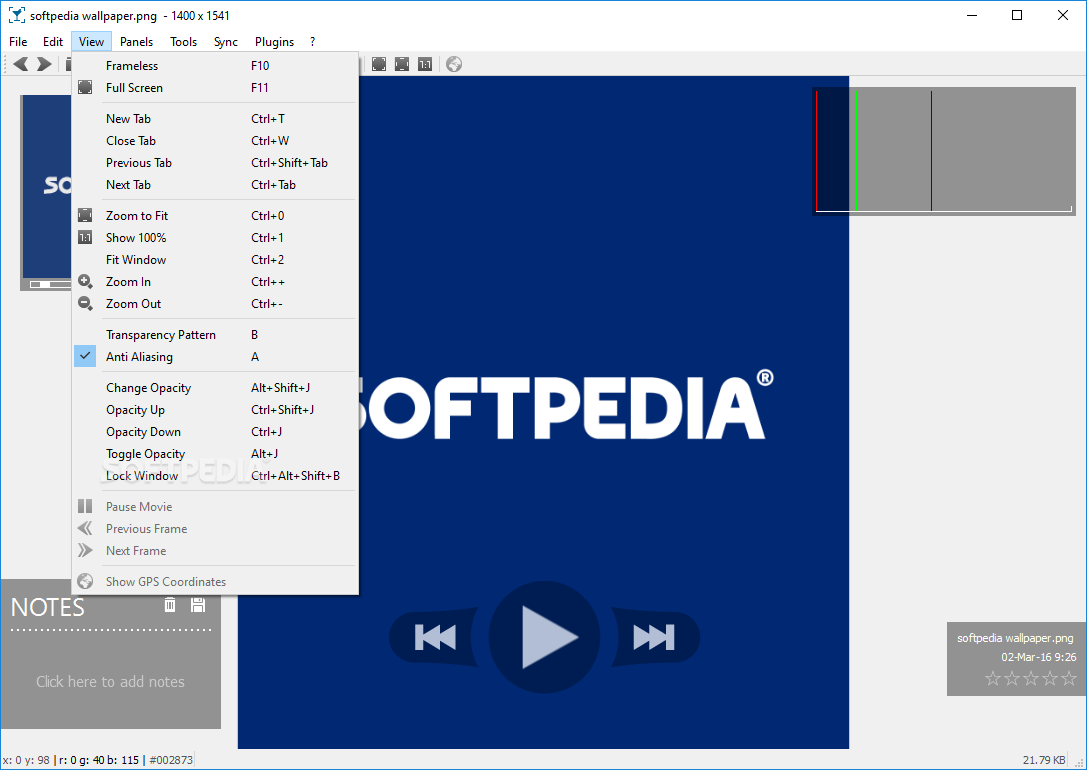Open the Plugins menu
Image resolution: width=1087 pixels, height=770 pixels.
click(275, 42)
